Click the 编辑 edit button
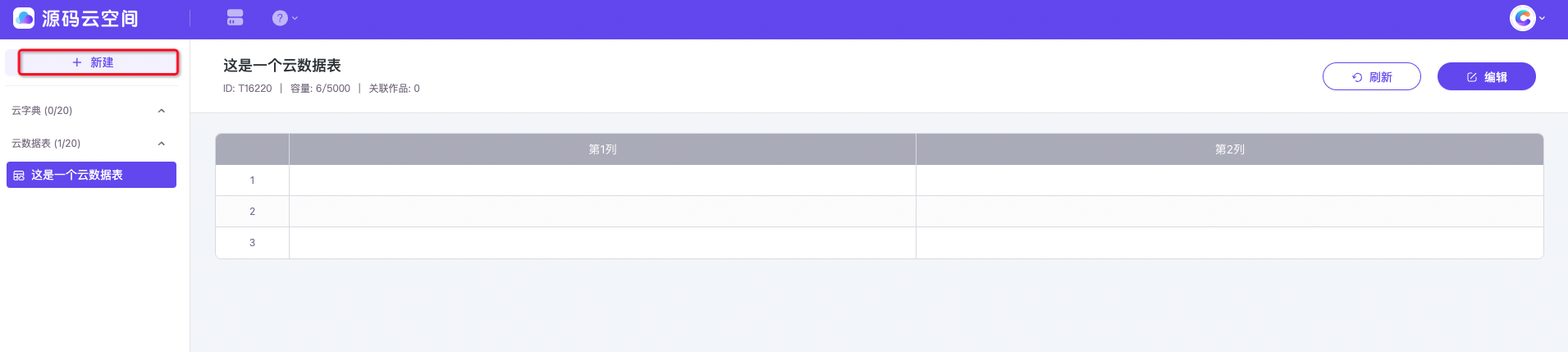The width and height of the screenshot is (1568, 352). click(1486, 77)
